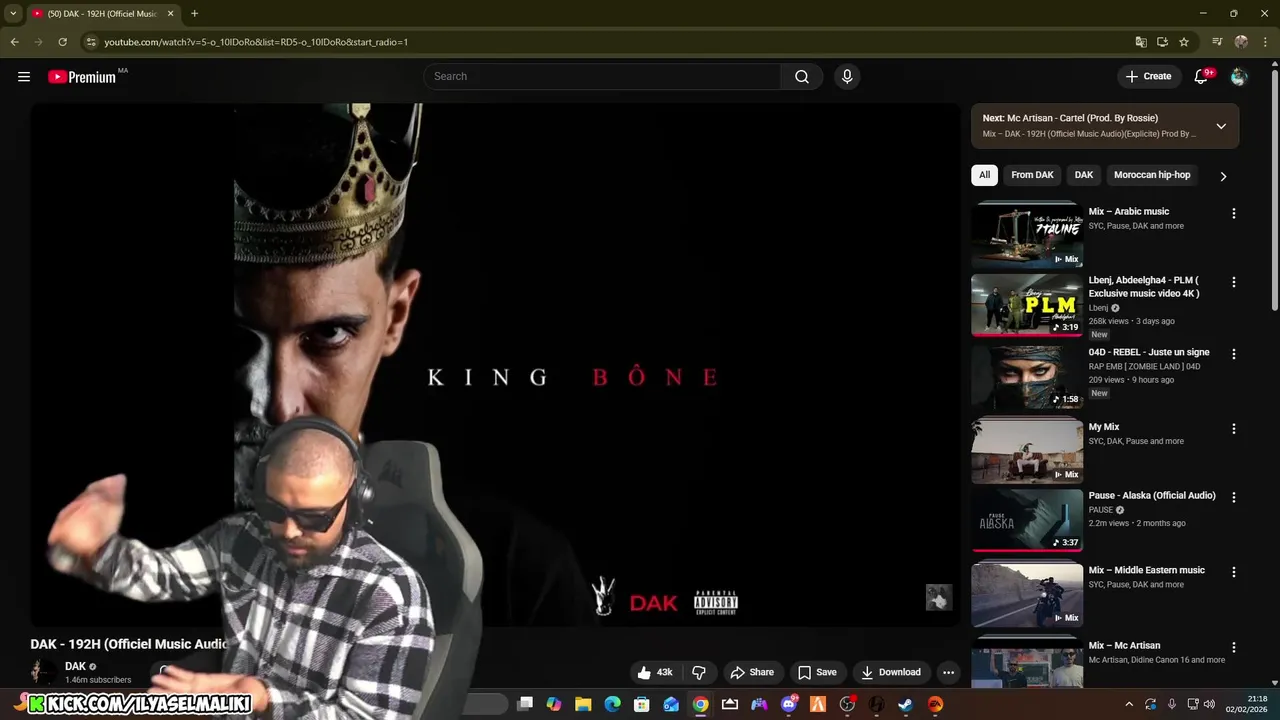Reload the page in Chrome
Viewport: 1280px width, 720px height.
click(62, 42)
